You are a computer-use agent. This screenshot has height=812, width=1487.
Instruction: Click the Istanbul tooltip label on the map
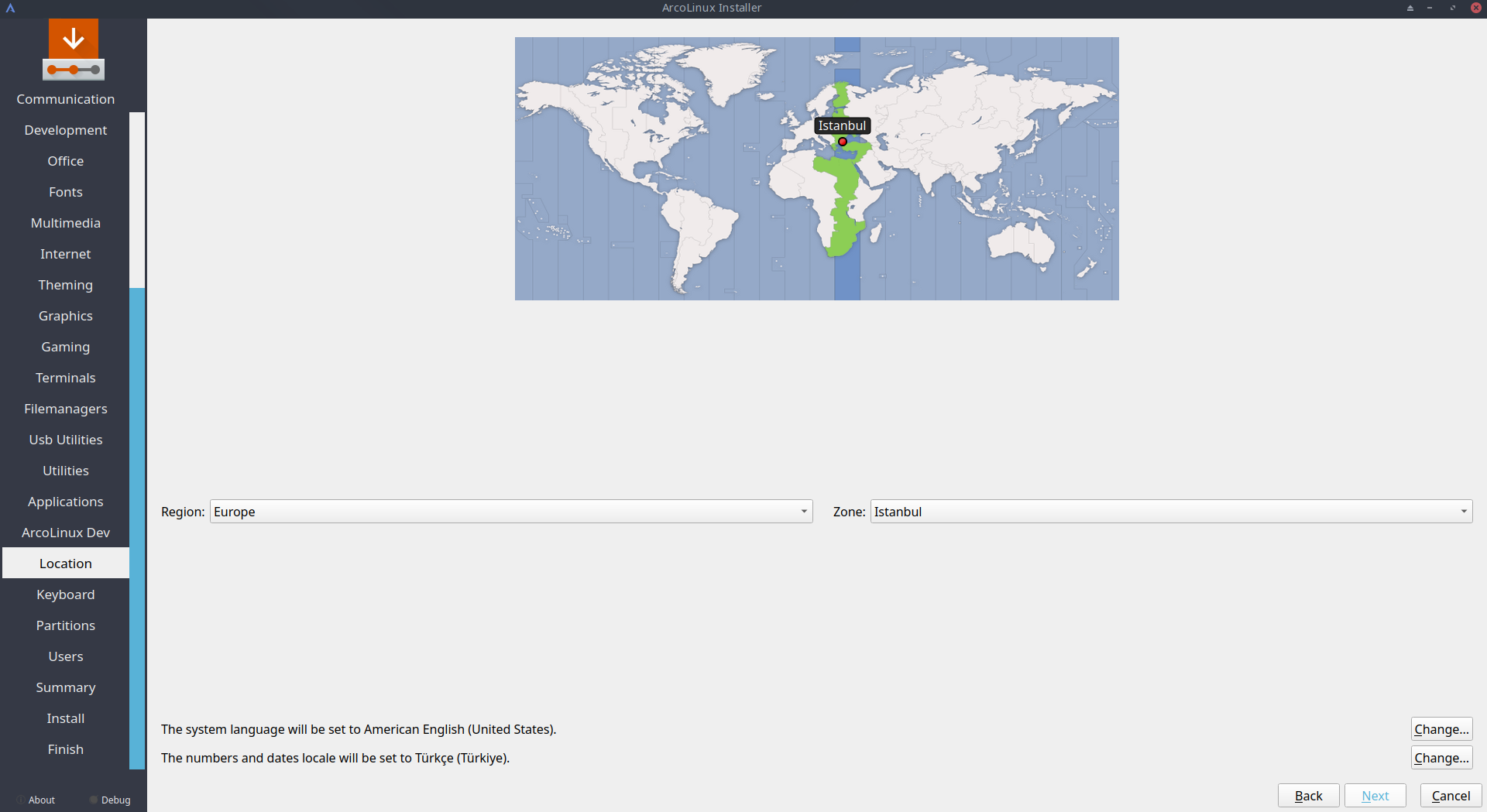coord(843,125)
